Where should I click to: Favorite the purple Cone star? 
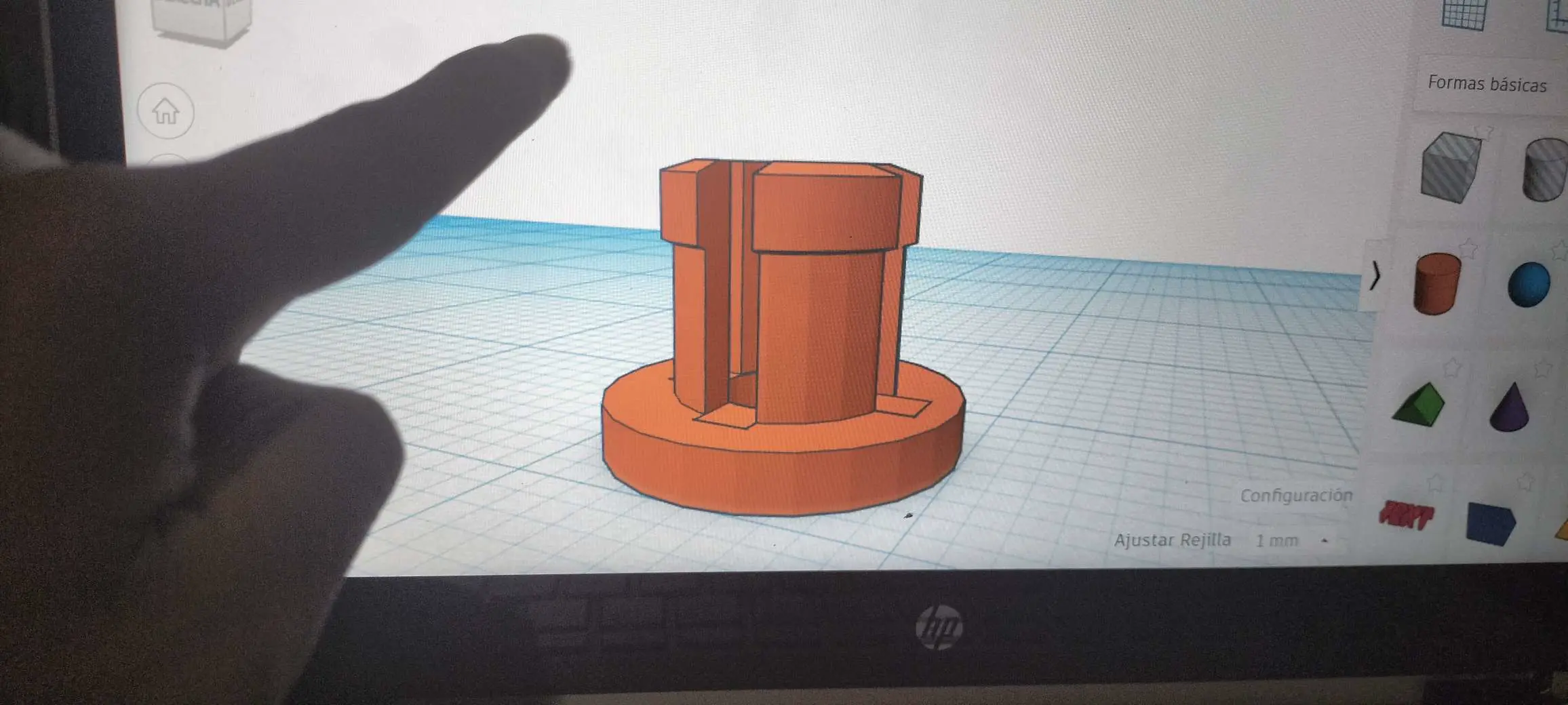pyautogui.click(x=1544, y=368)
